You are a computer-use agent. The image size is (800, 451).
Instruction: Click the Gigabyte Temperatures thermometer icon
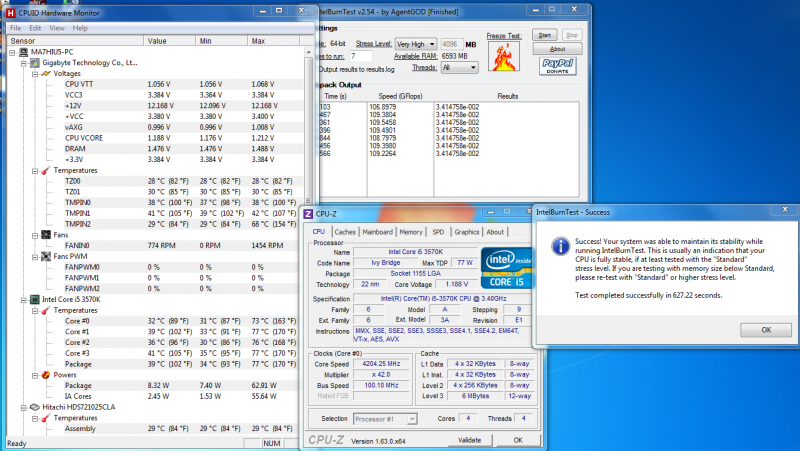(46, 170)
